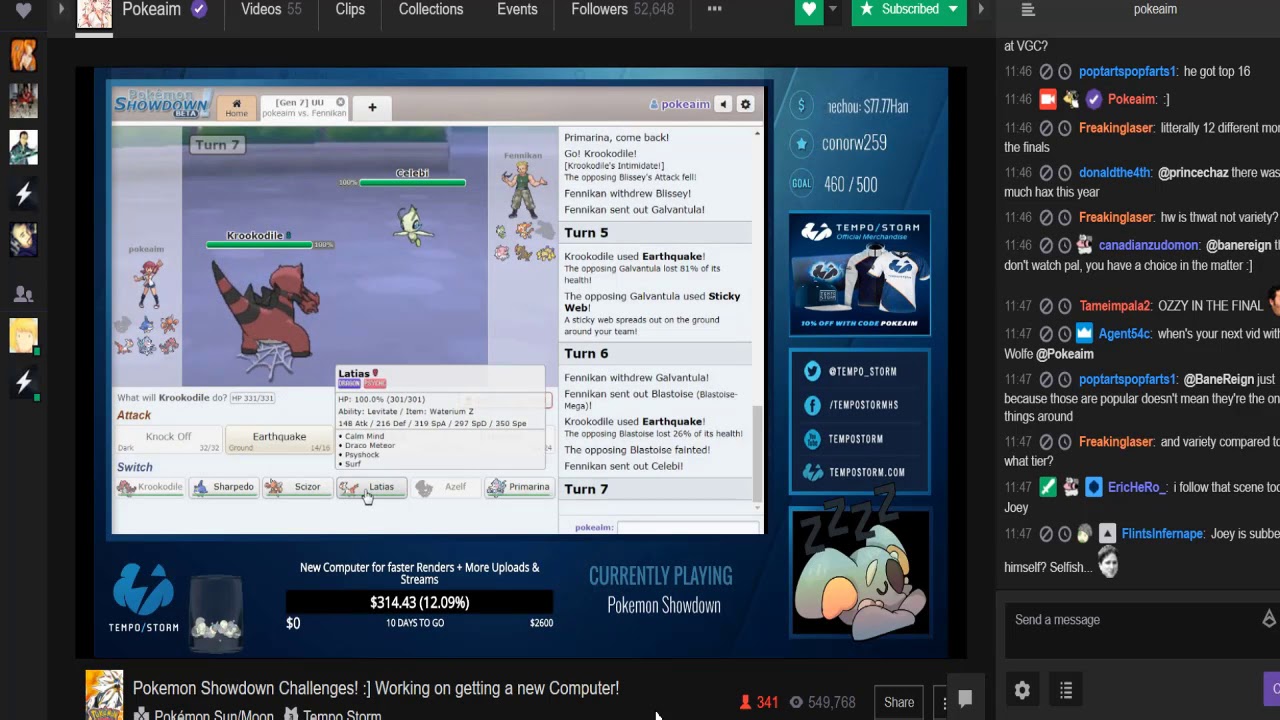This screenshot has width=1280, height=720.
Task: Click the '549,768' total views count
Action: tap(831, 703)
